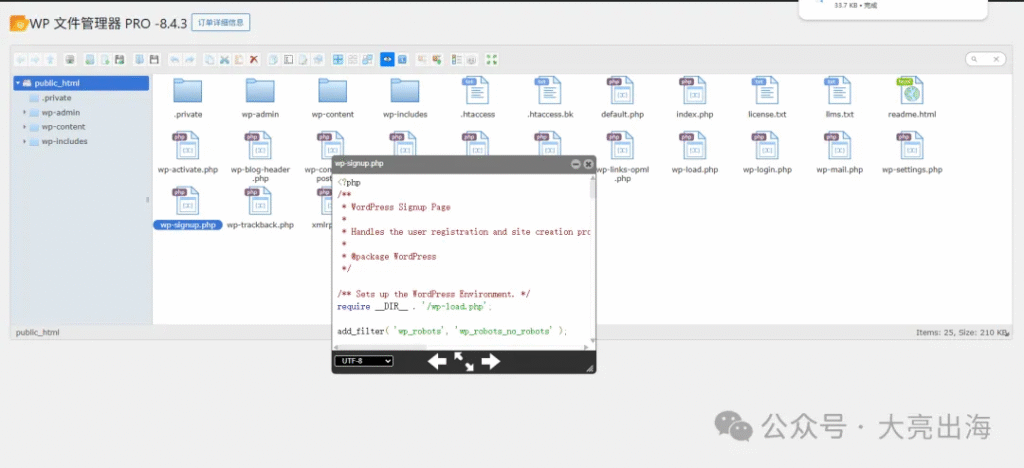Show previous file using preview left arrow

tap(437, 361)
